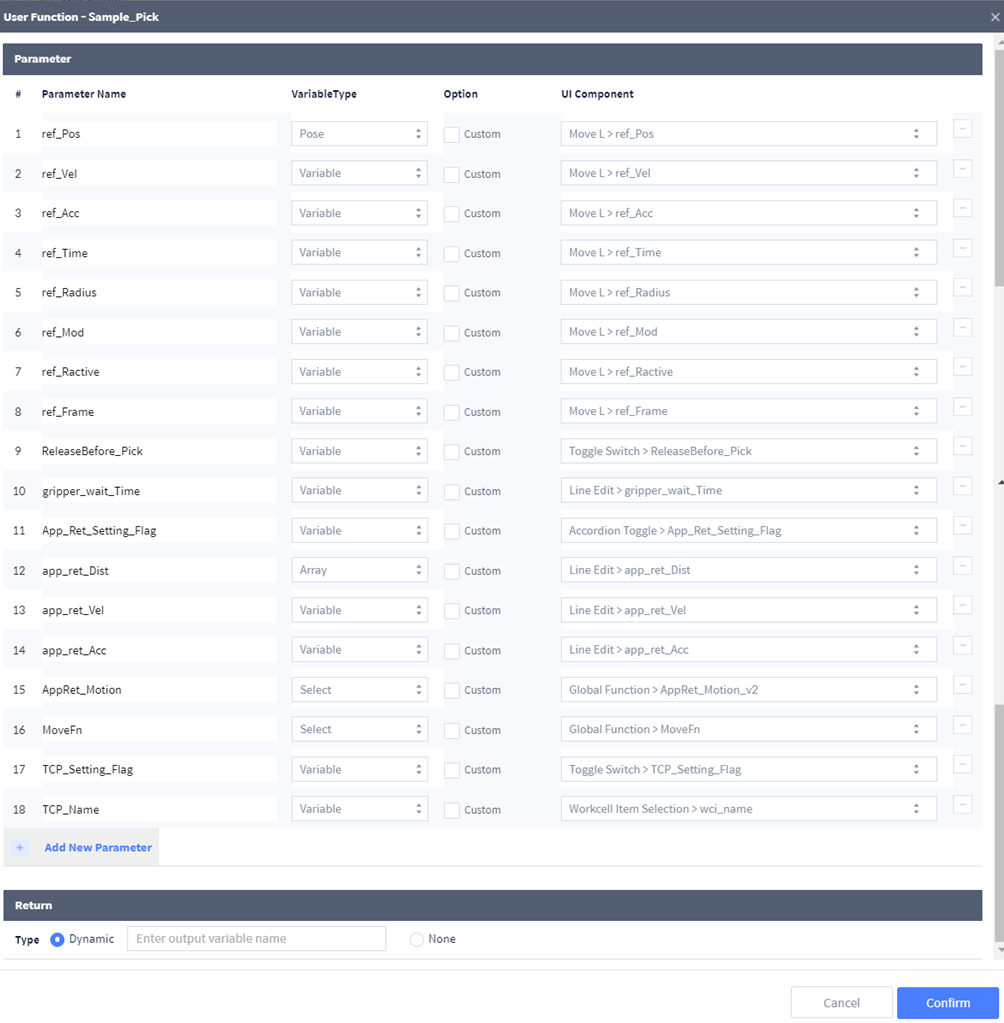Tick Custom checkbox for AppRet_Motion

(x=452, y=690)
